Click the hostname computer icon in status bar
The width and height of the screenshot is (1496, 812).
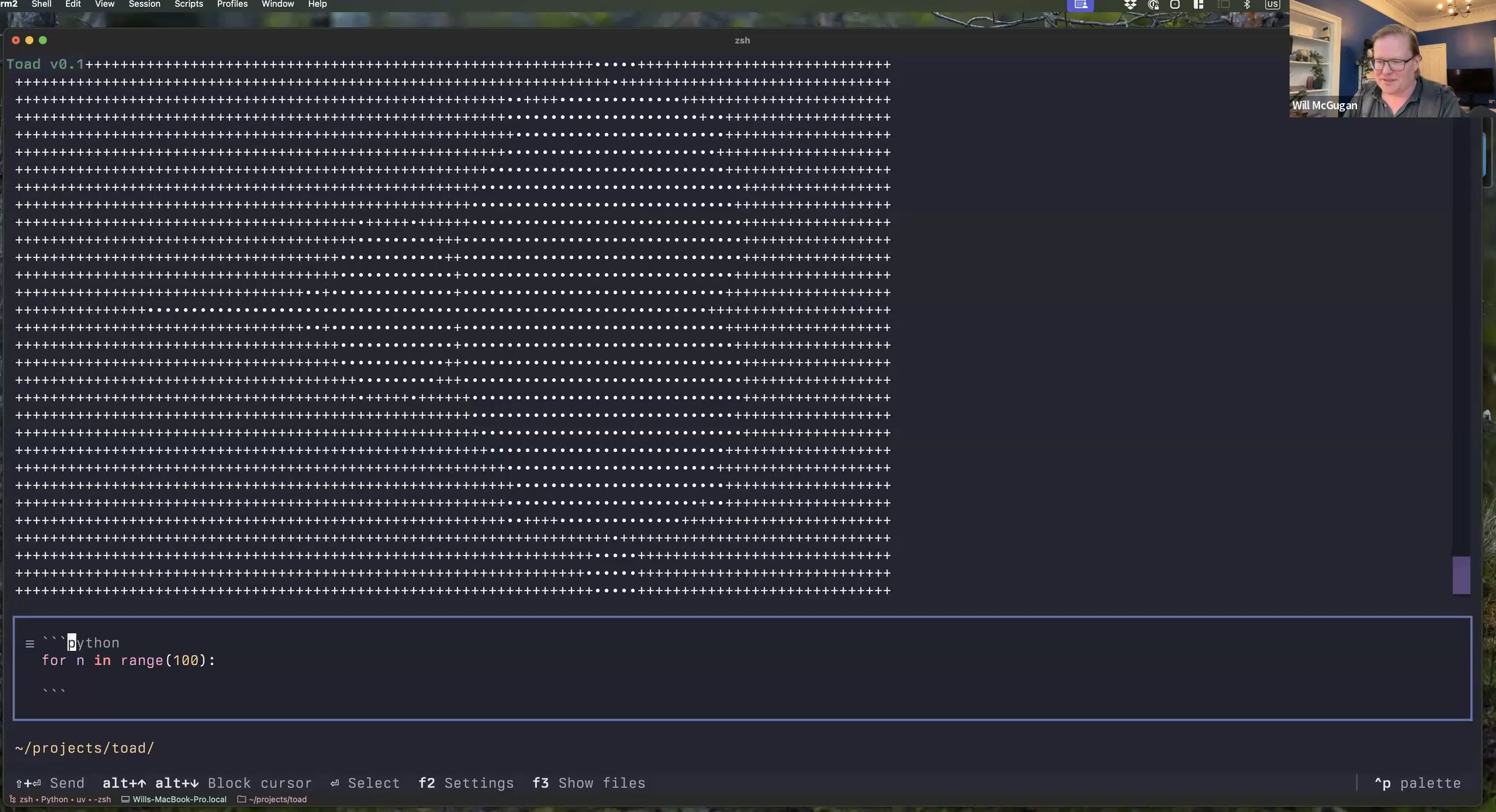tap(125, 799)
